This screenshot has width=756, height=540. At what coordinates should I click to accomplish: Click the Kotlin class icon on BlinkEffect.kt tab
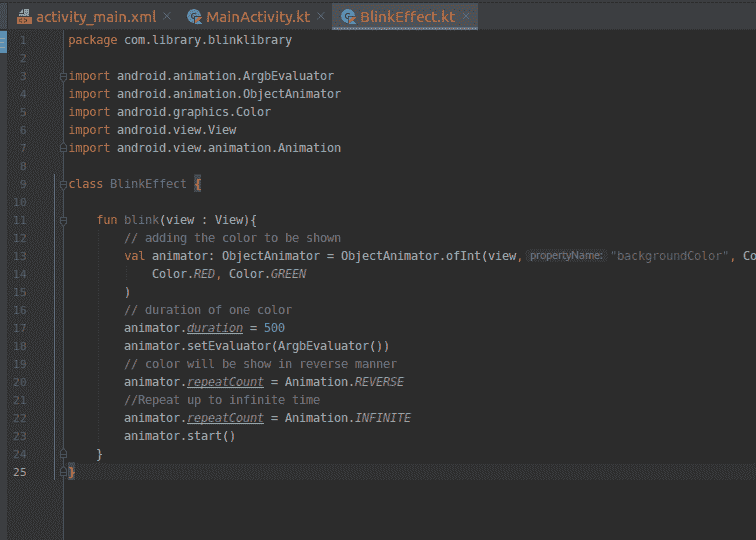point(348,18)
